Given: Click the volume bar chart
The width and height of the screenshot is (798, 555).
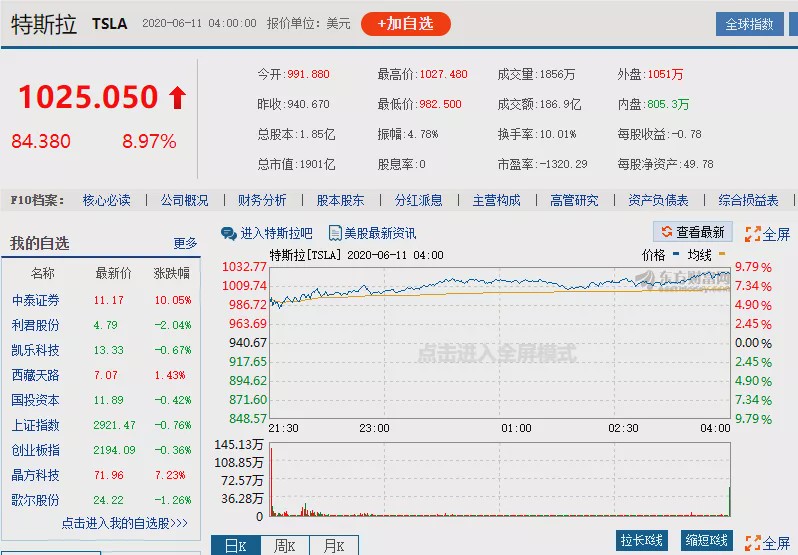Looking at the screenshot, I should pos(500,479).
